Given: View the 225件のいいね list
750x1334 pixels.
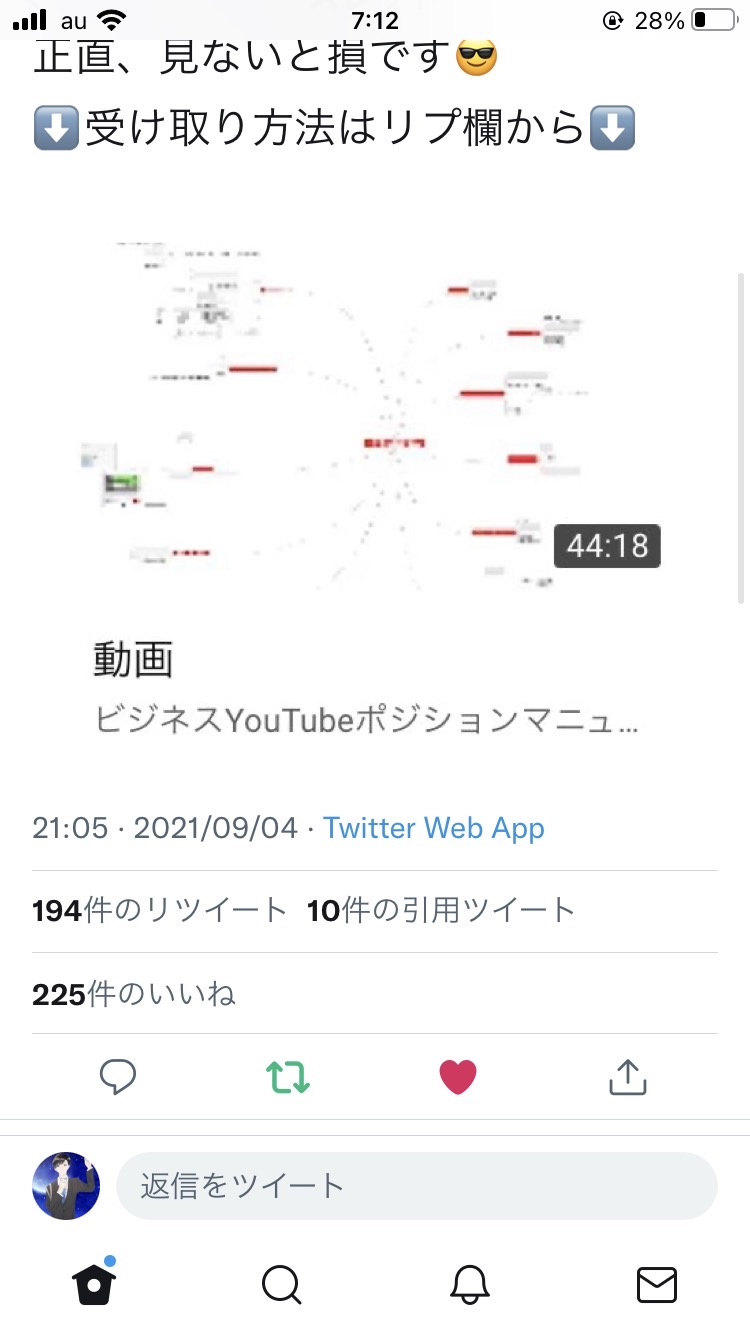Looking at the screenshot, I should point(134,994).
